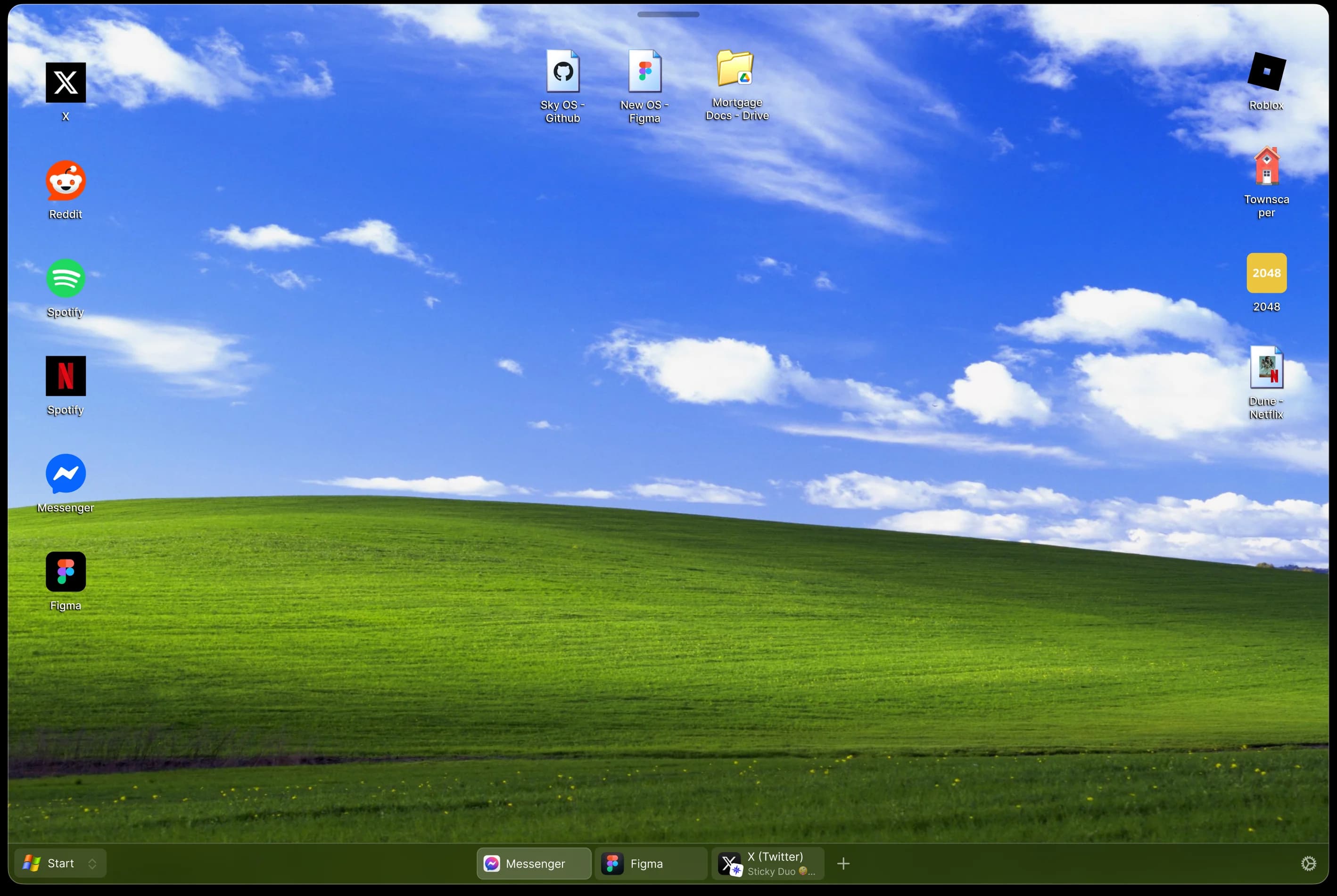Open the Netflix icon labeled Spotify
Viewport: 1337px width, 896px height.
coord(65,377)
